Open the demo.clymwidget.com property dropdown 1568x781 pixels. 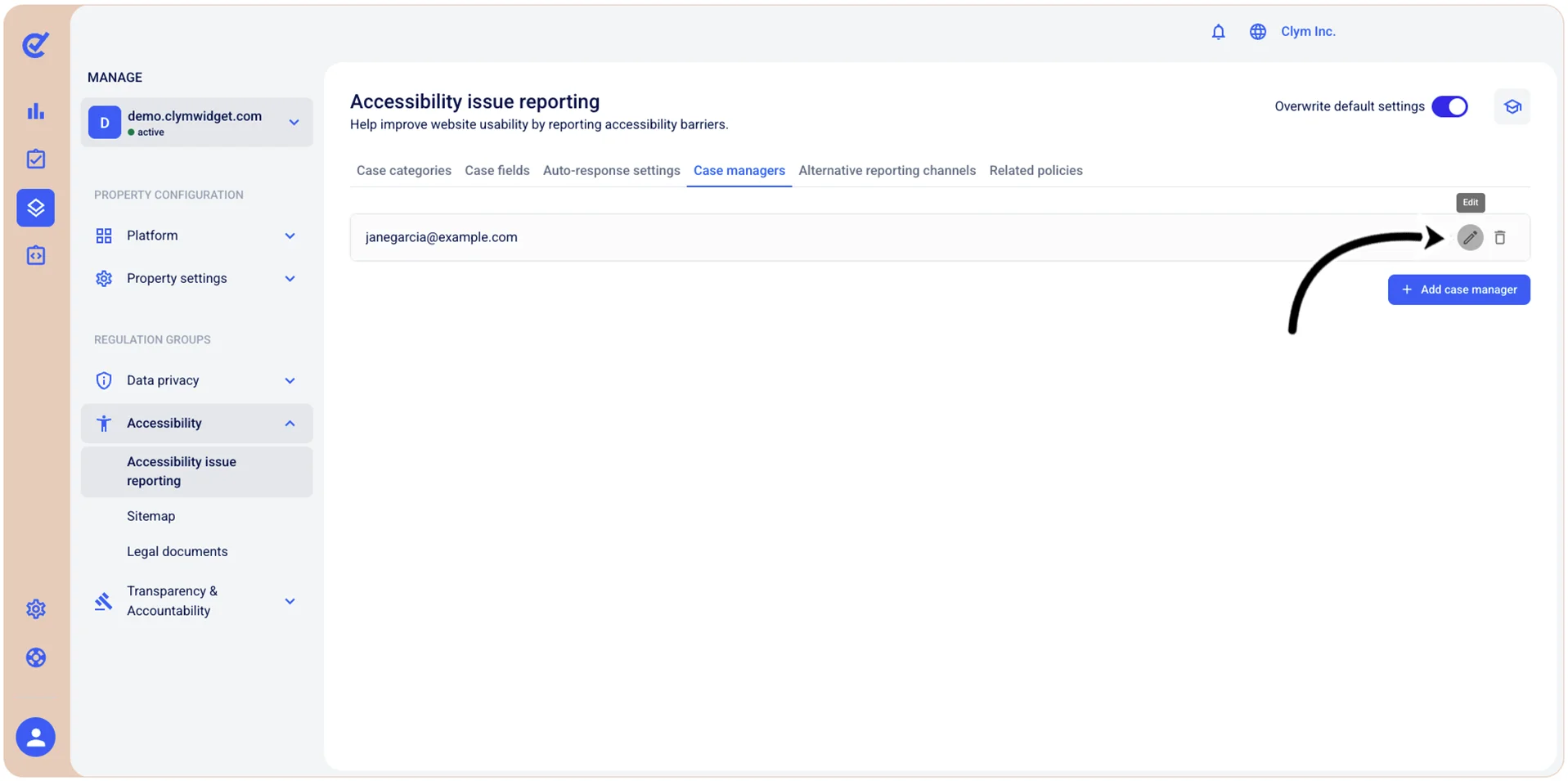[x=196, y=123]
